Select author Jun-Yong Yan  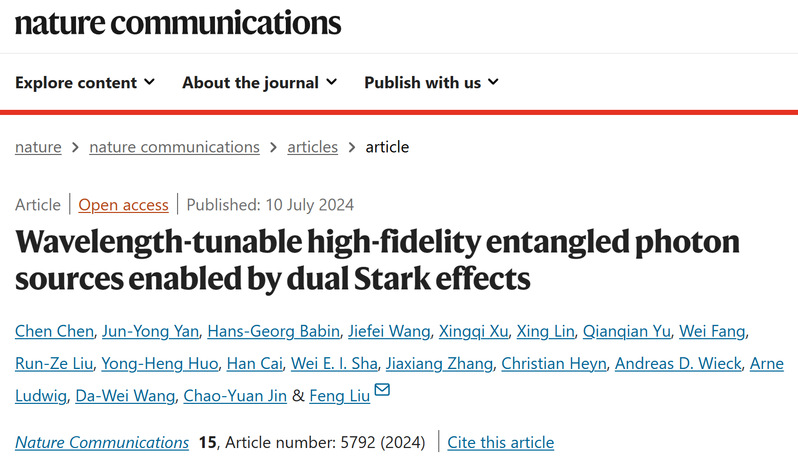click(150, 331)
